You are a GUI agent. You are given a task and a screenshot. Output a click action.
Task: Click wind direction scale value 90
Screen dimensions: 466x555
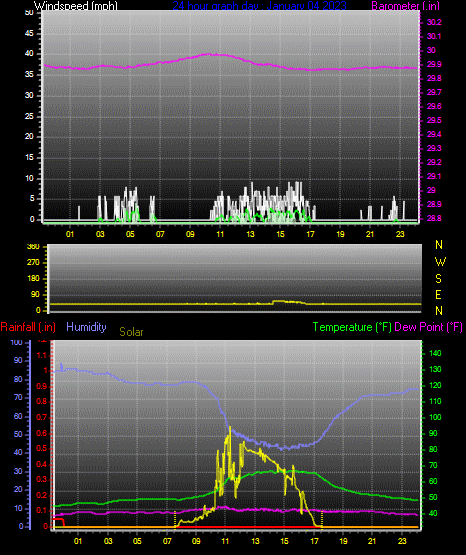[35, 295]
